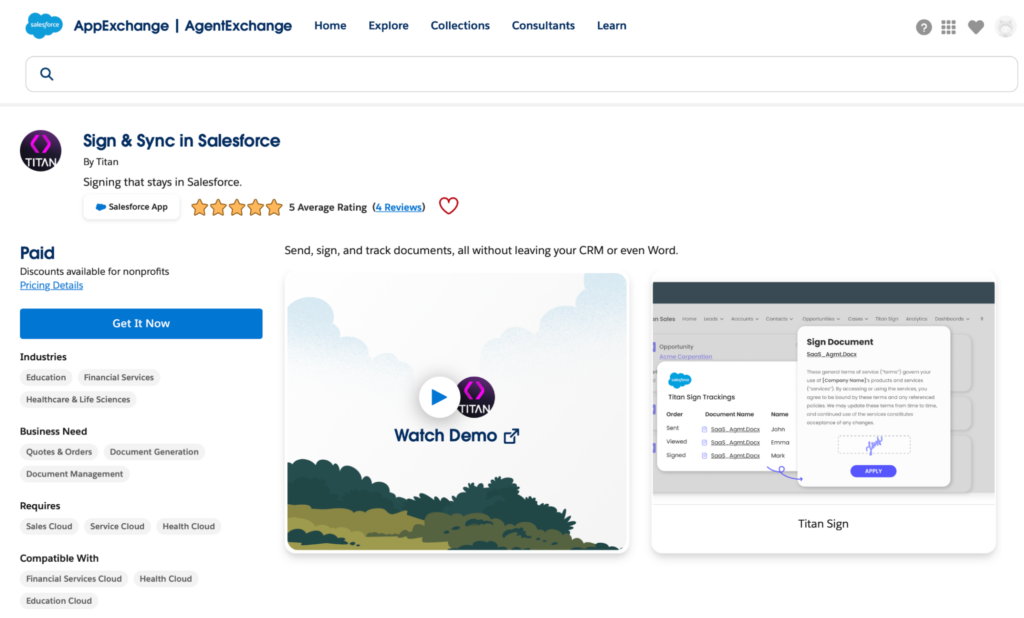The image size is (1024, 618).
Task: Open your profile avatar menu
Action: point(1004,27)
